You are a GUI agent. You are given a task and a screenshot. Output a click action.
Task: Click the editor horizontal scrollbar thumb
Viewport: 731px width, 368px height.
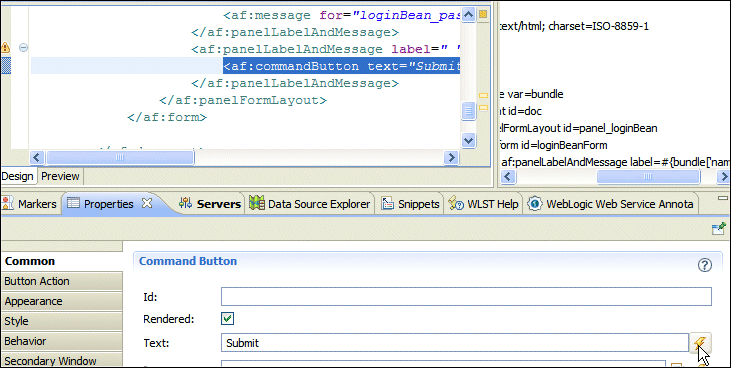click(120, 158)
